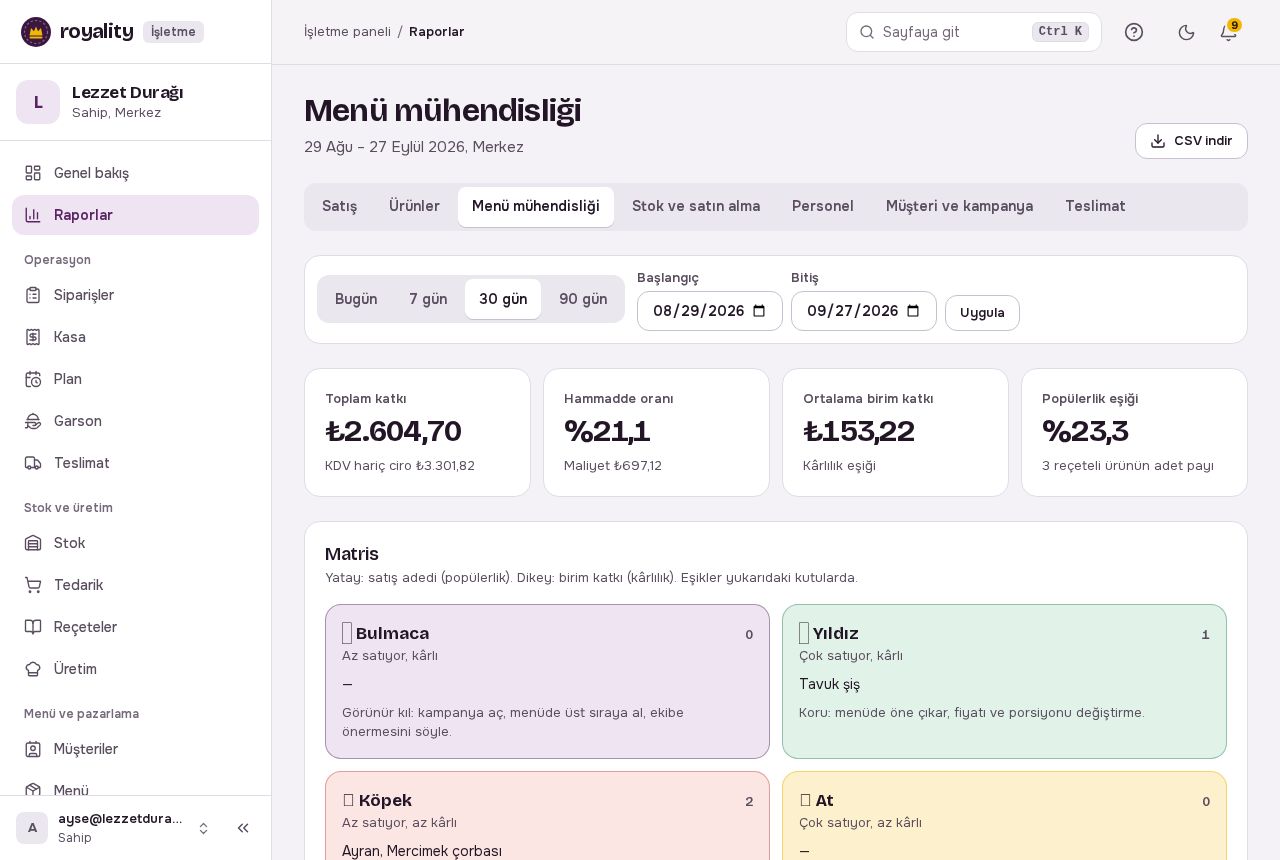Click the Lezzet Durağı L avatar
This screenshot has height=860, width=1280.
tap(38, 102)
